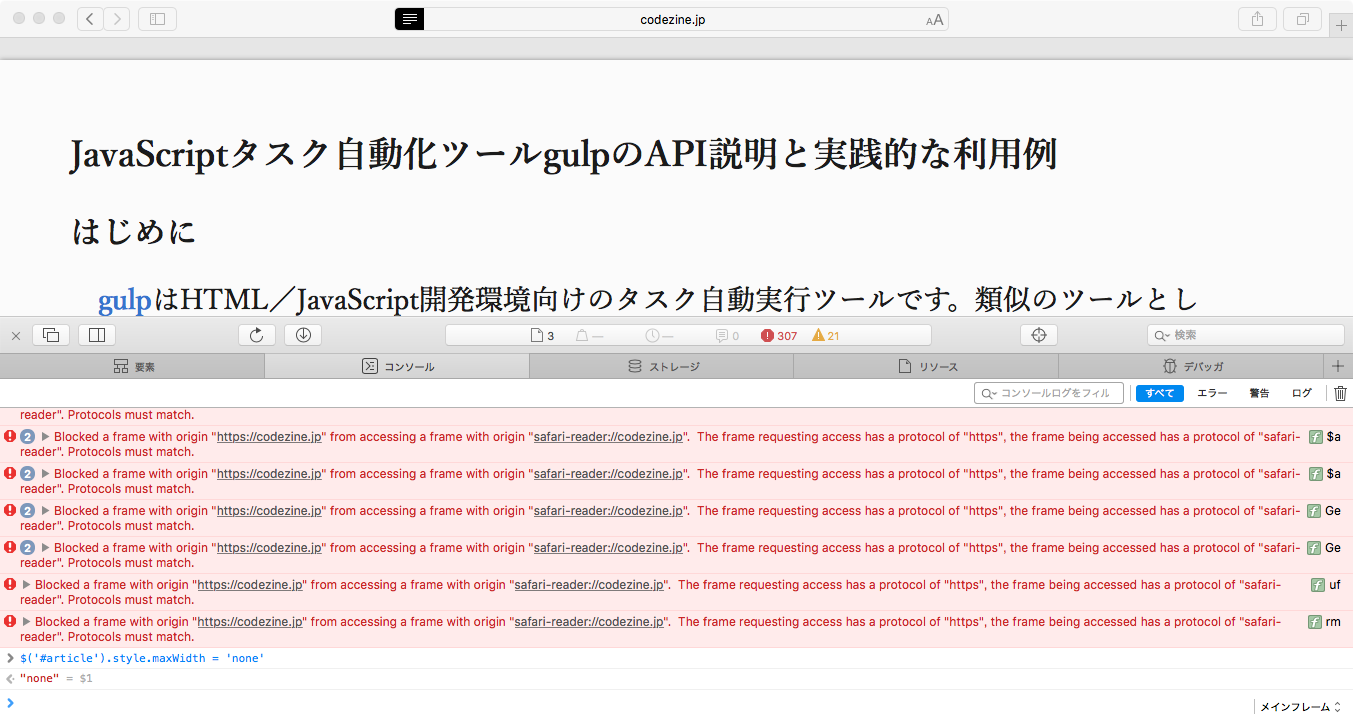Download web archive from inspector

(x=303, y=335)
